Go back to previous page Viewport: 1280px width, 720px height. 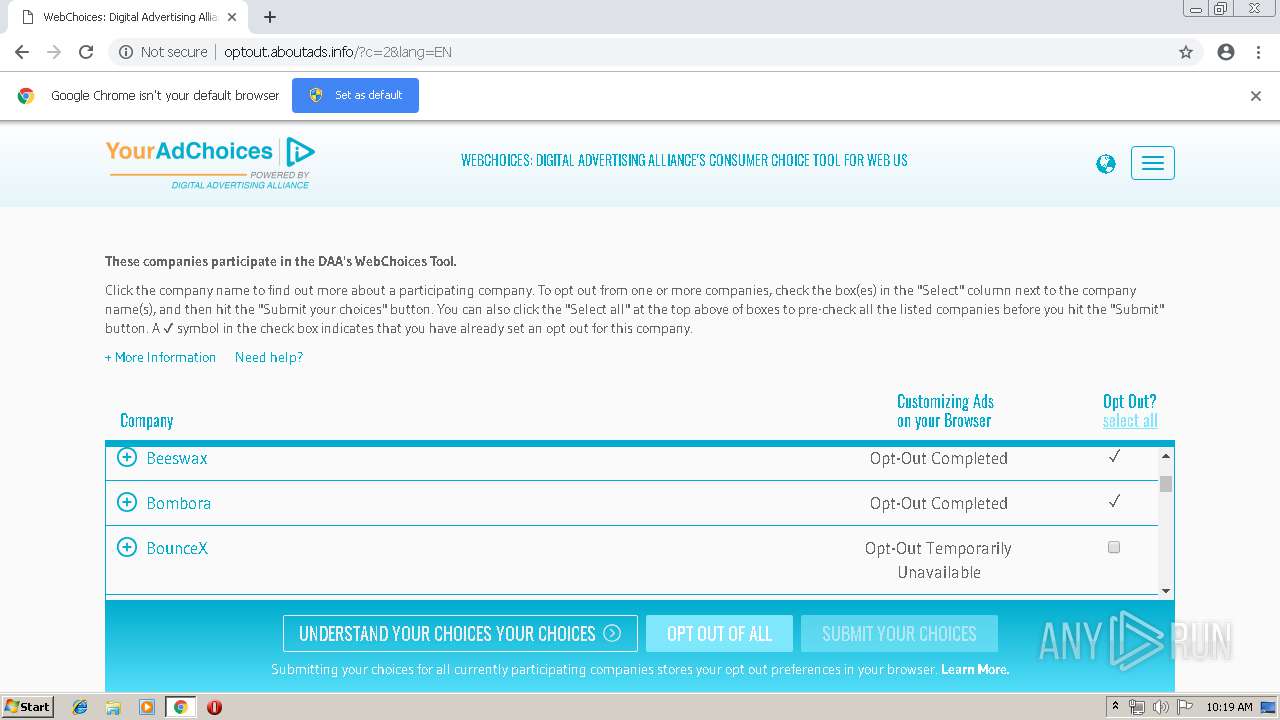point(22,52)
